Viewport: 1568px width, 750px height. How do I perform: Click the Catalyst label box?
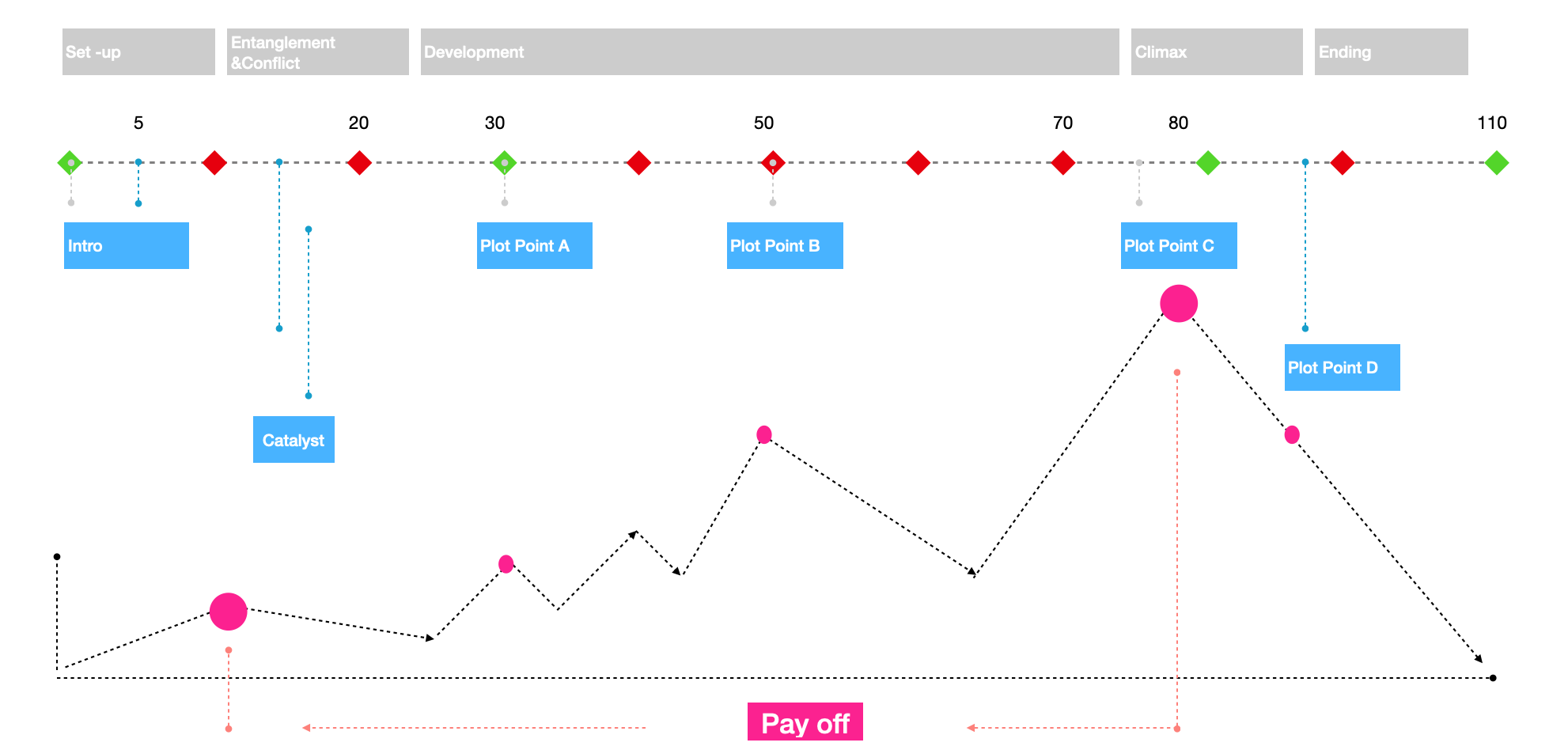click(294, 440)
